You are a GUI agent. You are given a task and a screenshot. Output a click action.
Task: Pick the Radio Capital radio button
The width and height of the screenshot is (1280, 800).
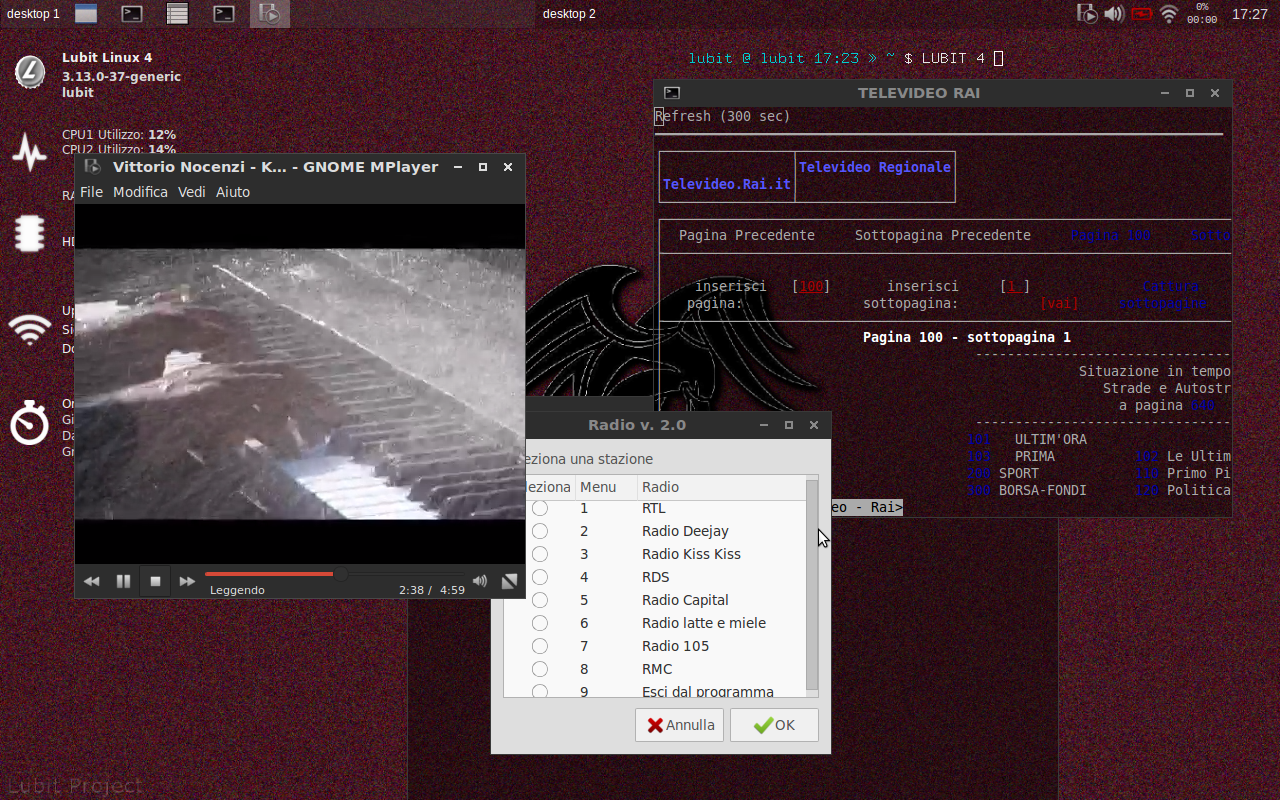(x=540, y=600)
